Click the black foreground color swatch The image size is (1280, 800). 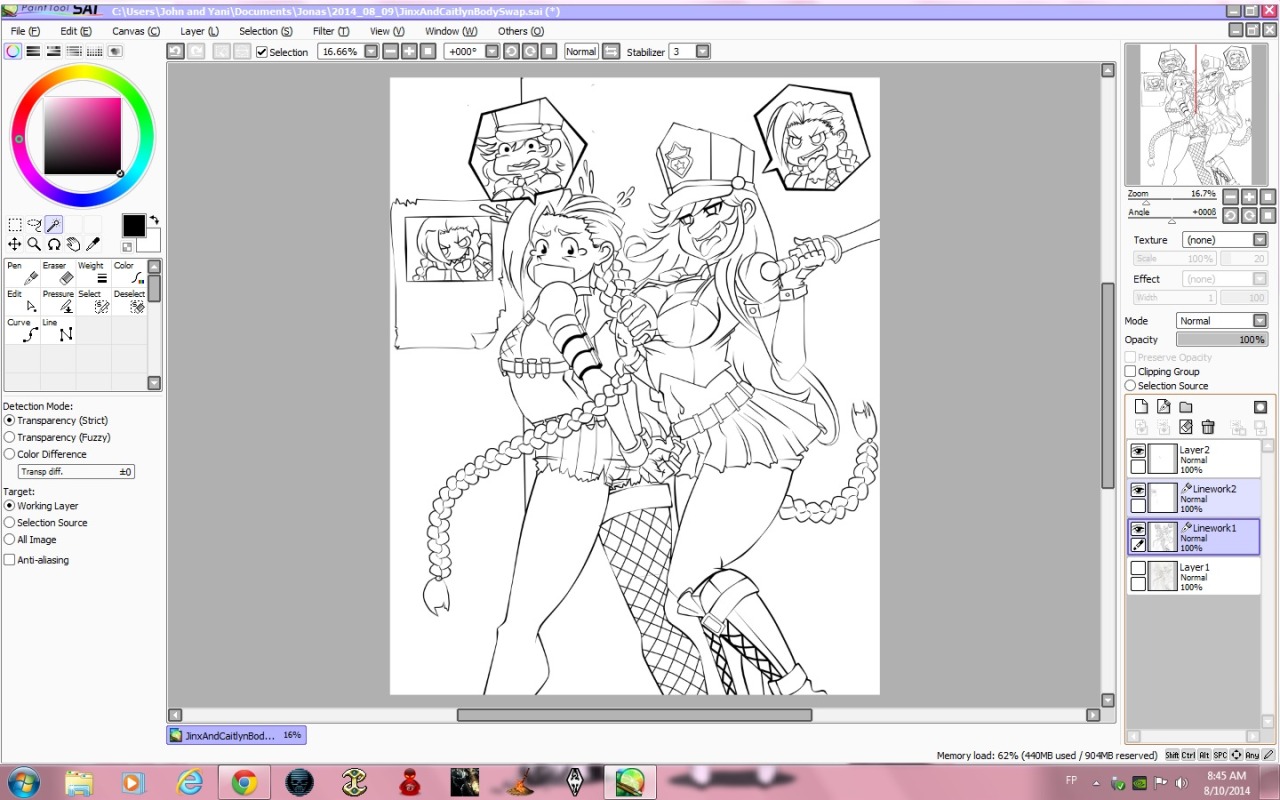(134, 226)
